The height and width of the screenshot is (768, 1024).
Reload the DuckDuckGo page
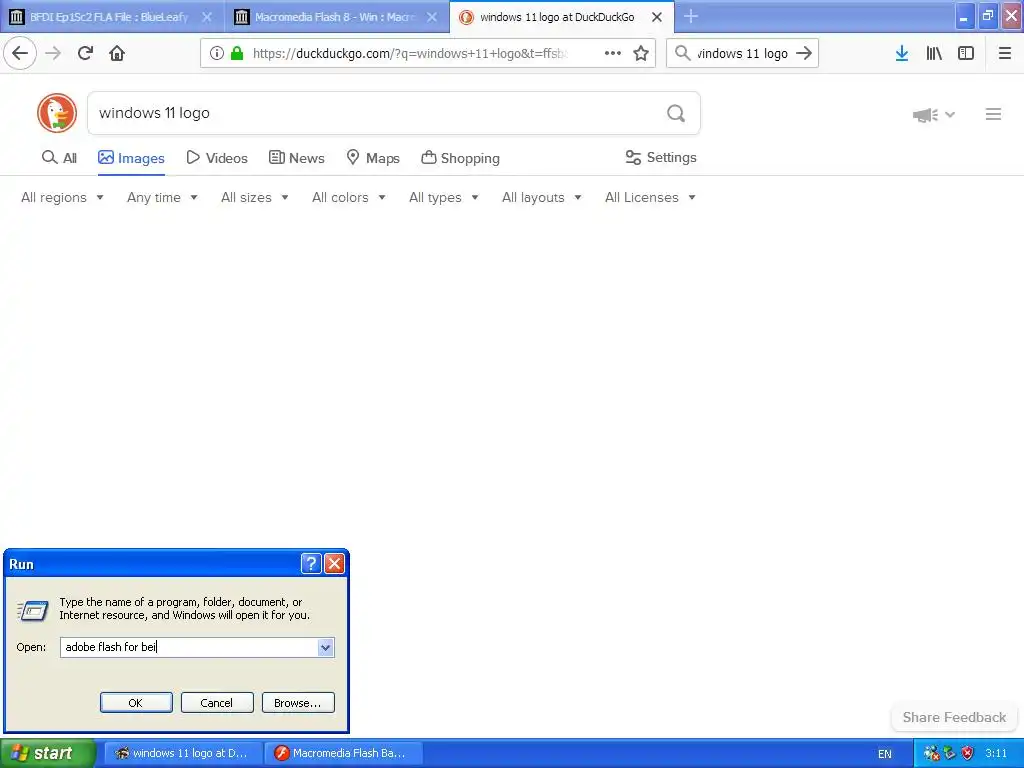pyautogui.click(x=85, y=53)
